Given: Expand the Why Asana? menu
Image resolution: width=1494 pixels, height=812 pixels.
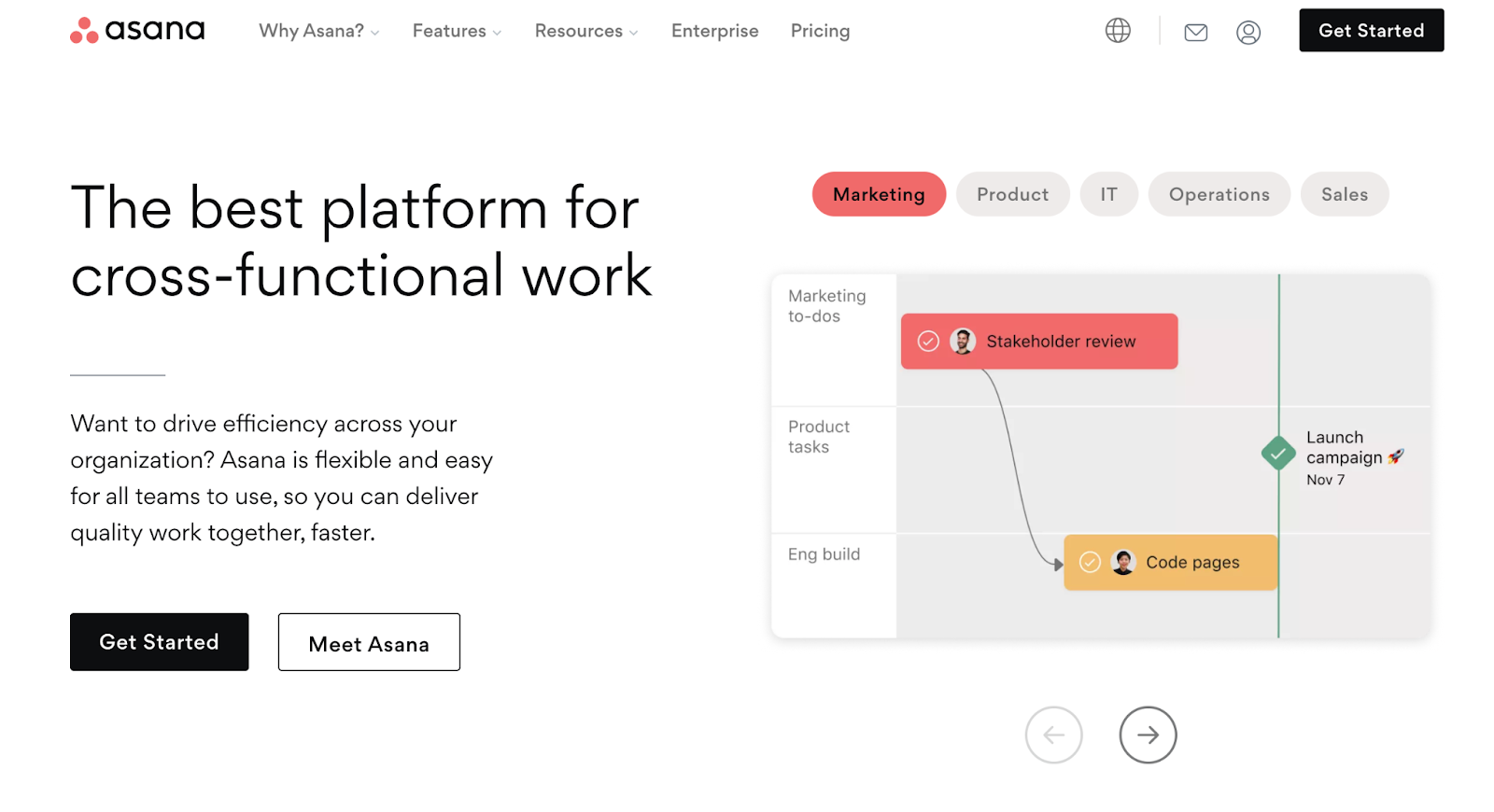Looking at the screenshot, I should (318, 31).
